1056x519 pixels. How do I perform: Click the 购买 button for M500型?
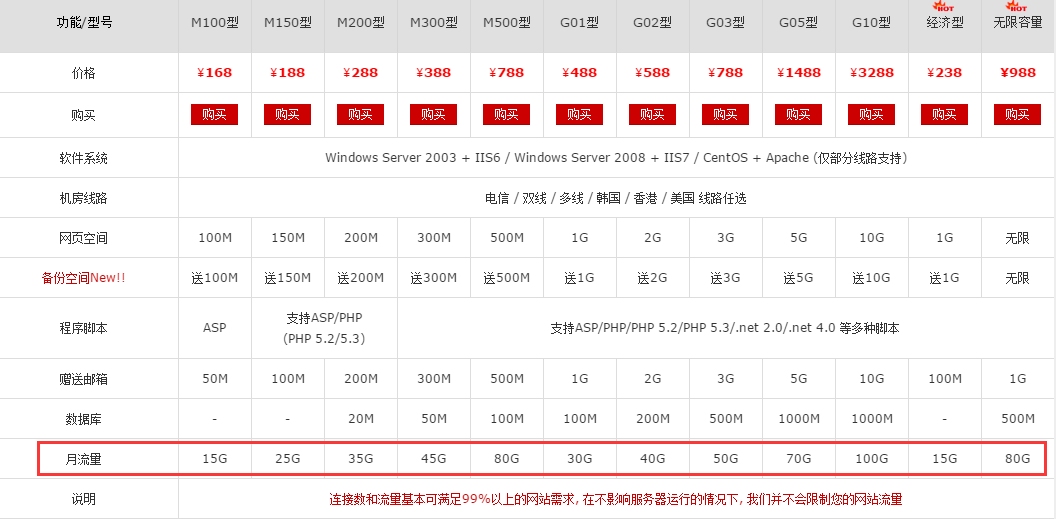pos(506,114)
